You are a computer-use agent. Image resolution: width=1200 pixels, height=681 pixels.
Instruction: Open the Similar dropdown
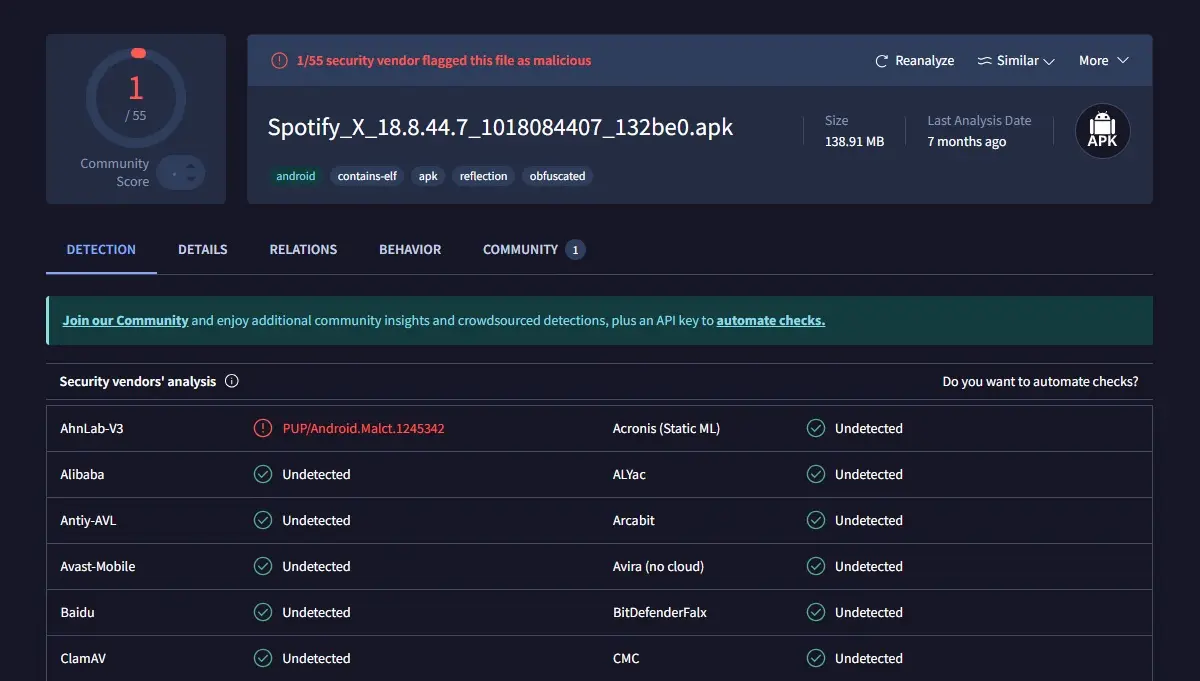[x=1016, y=60]
